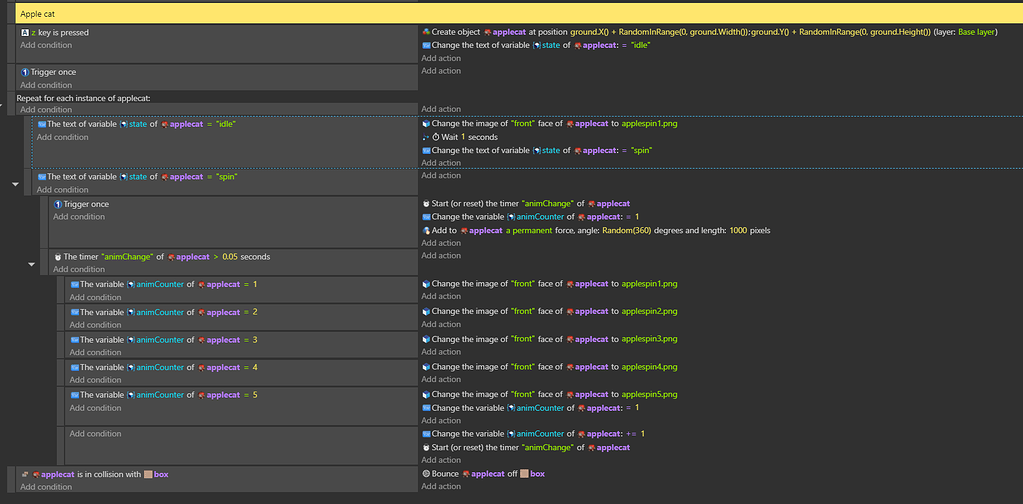Click Add action under the applespin4.png action

[x=441, y=379]
